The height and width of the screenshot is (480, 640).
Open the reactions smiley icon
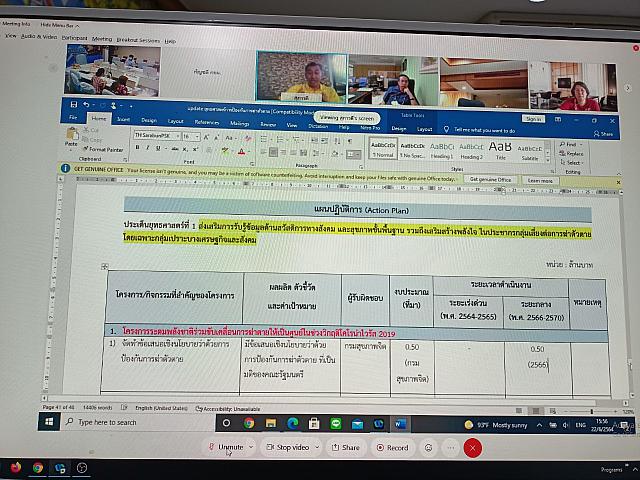tap(426, 447)
